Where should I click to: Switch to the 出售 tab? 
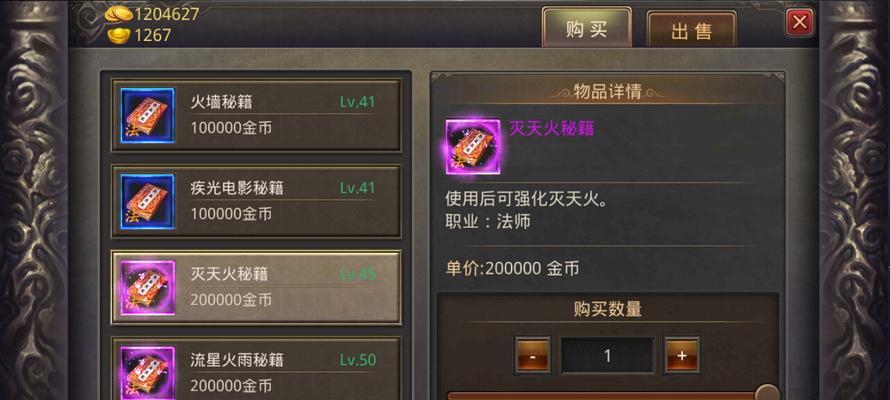click(x=691, y=30)
